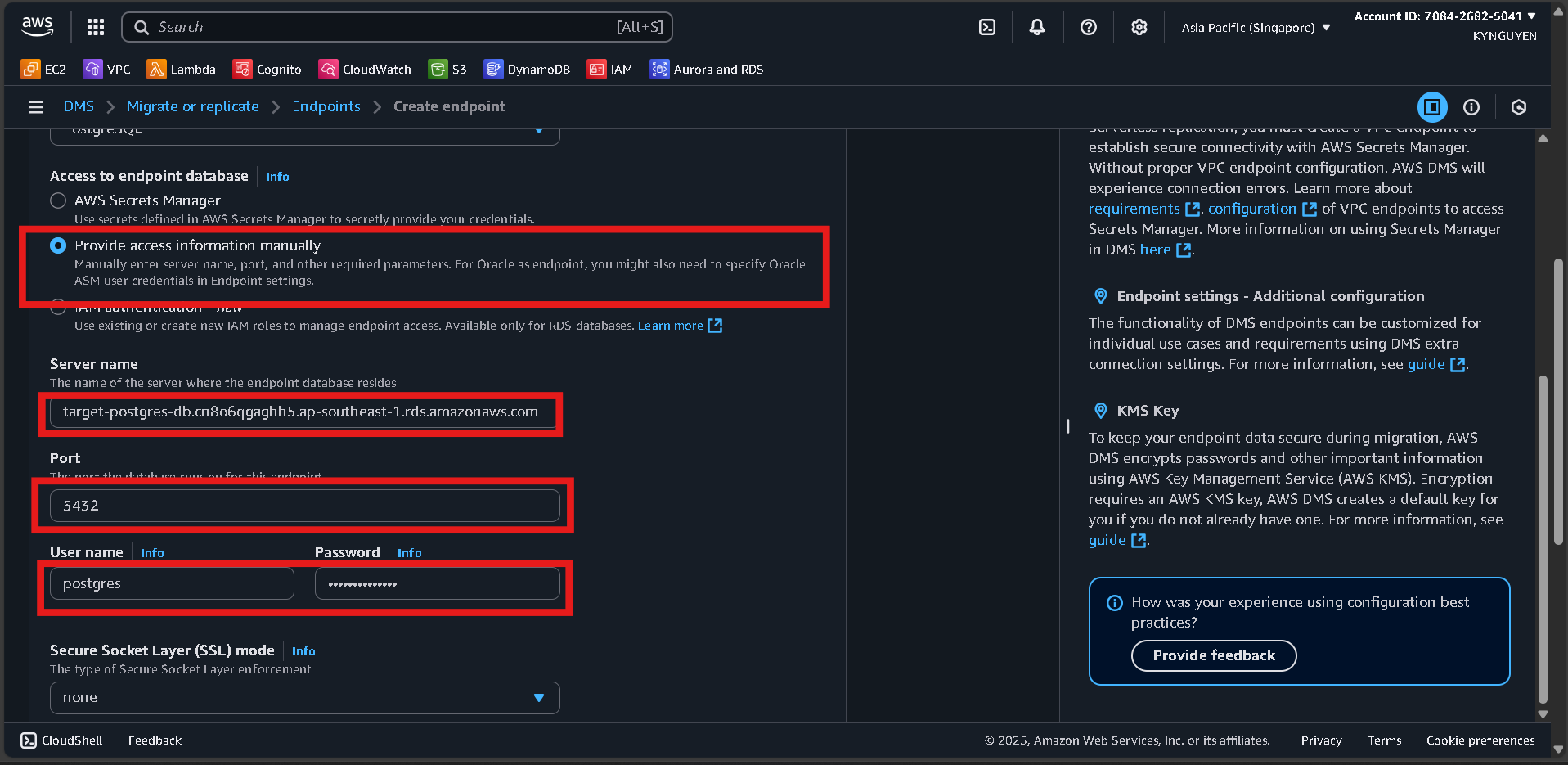
Task: Open the EC2 service shortcut
Action: [x=43, y=69]
